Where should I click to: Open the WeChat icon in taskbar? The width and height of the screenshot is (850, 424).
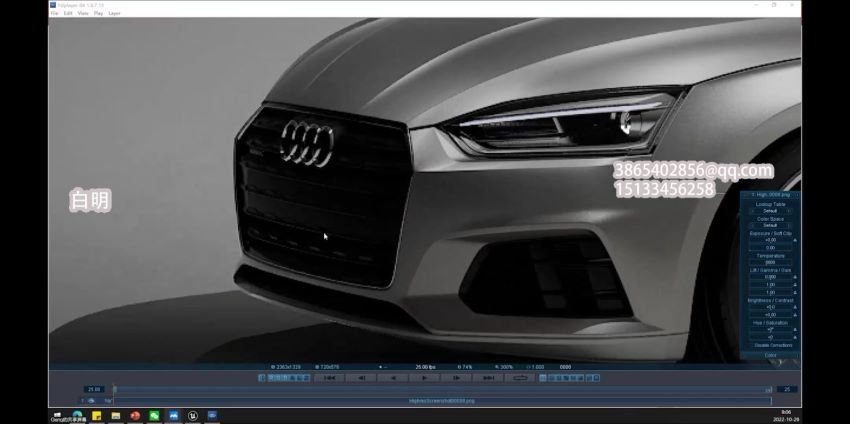(154, 415)
